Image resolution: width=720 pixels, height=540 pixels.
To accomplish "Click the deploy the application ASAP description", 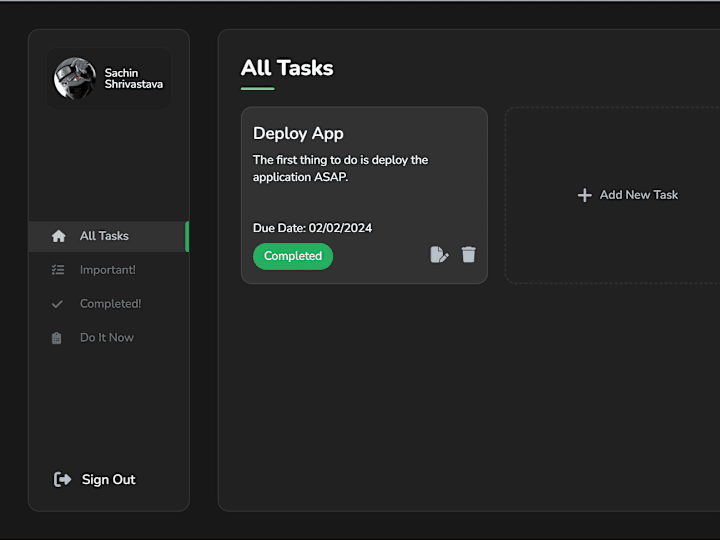I will tap(340, 169).
